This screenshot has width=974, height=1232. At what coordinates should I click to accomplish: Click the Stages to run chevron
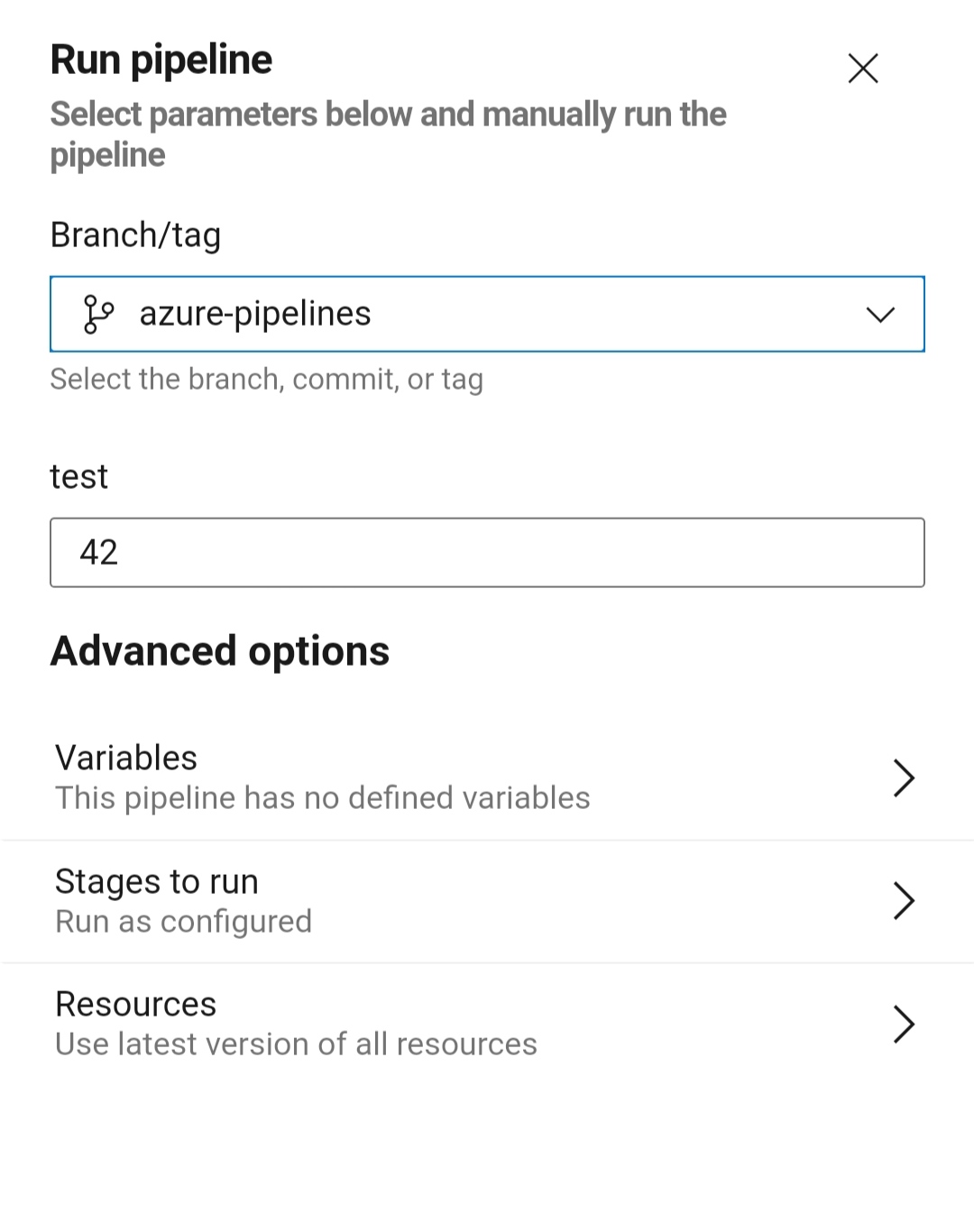904,900
